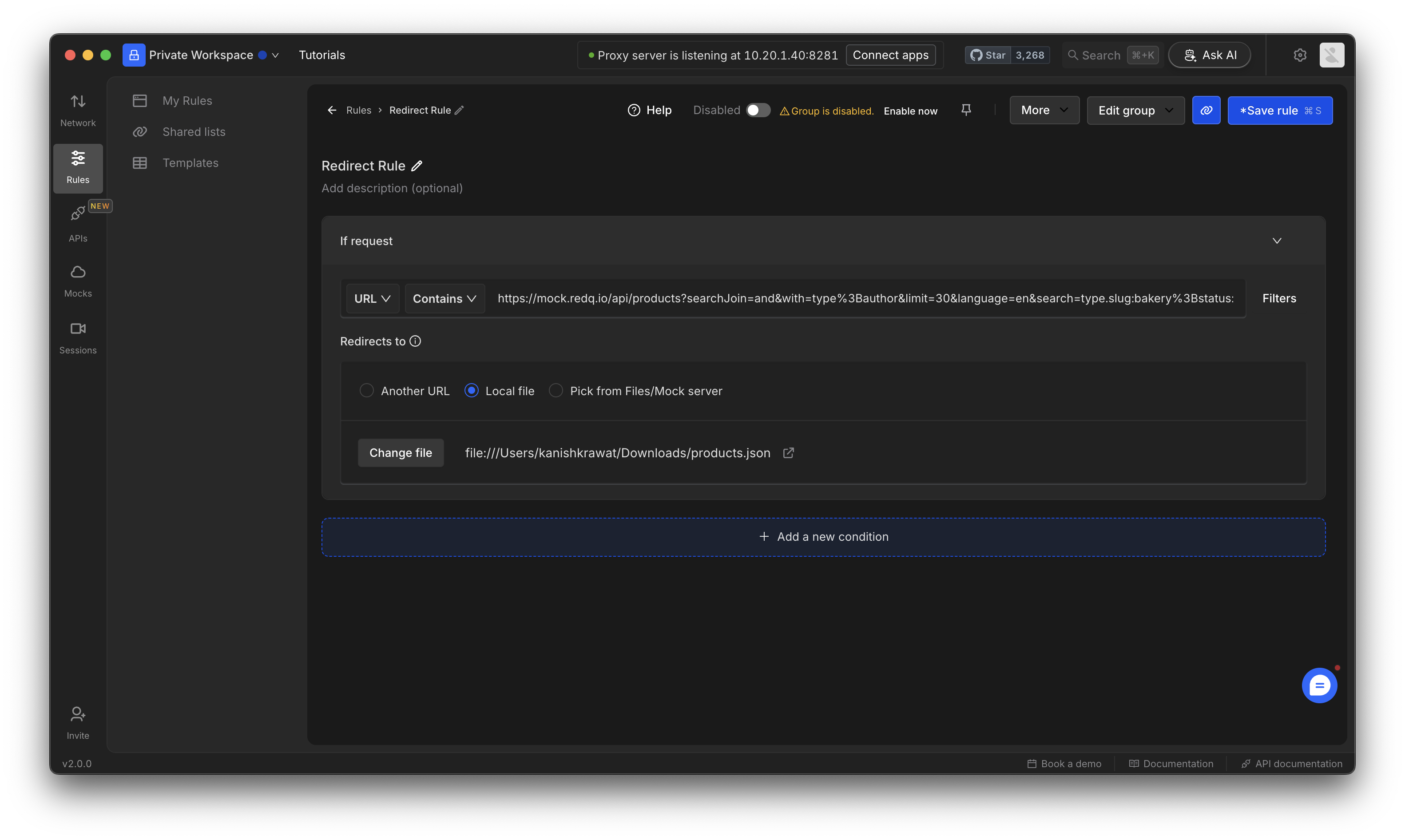Open the settings gear in the top bar
The image size is (1405, 840).
(x=1300, y=54)
